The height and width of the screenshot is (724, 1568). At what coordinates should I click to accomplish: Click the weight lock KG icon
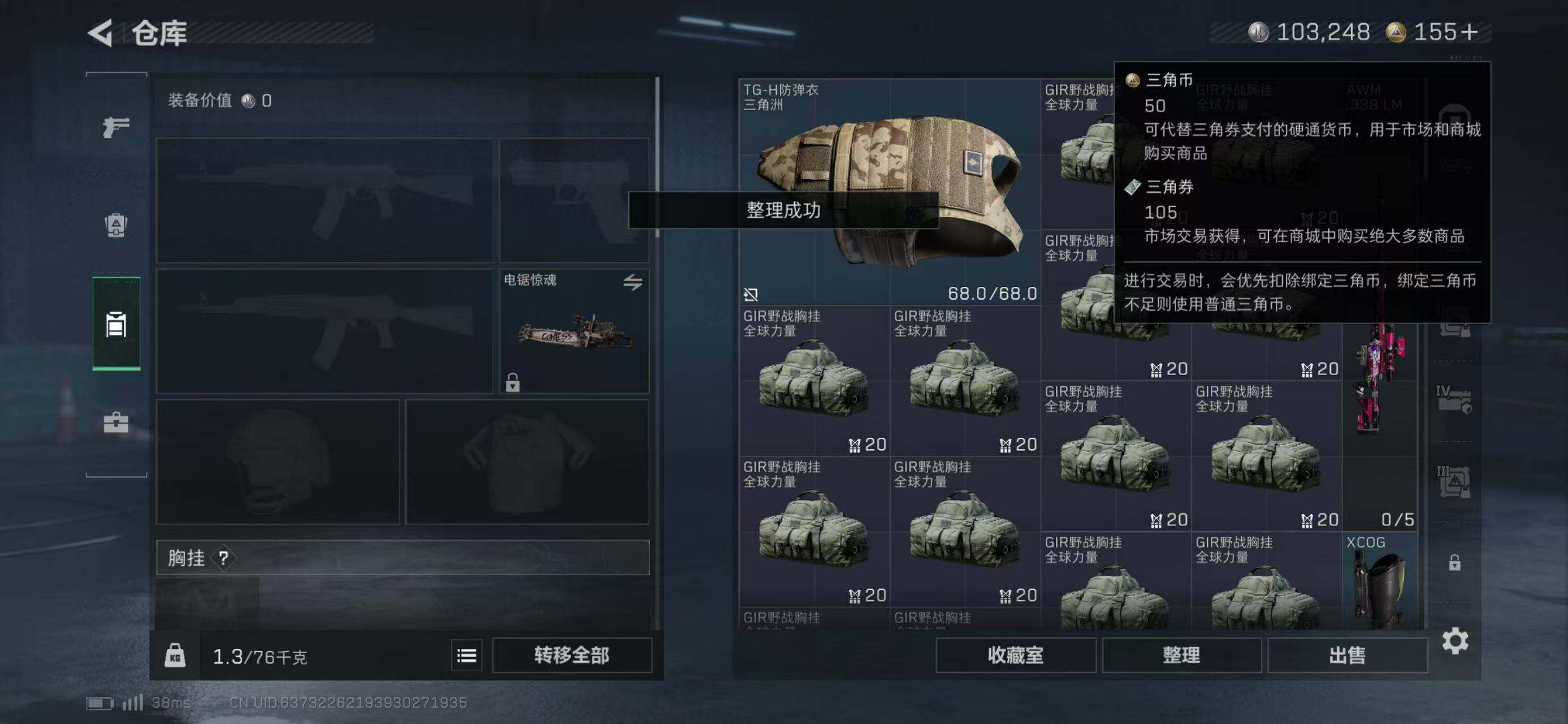pos(175,655)
